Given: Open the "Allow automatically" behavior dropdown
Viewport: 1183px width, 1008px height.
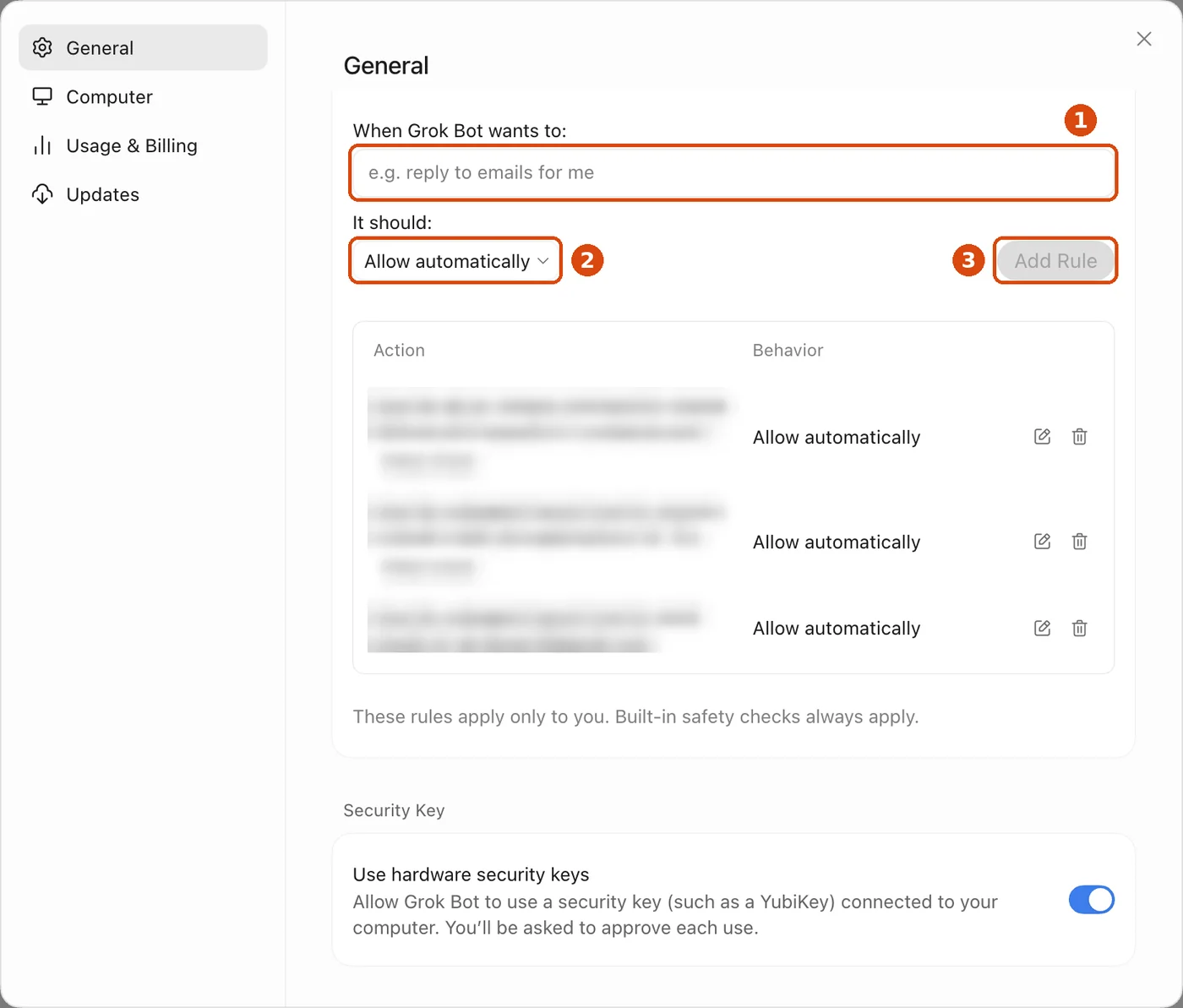Looking at the screenshot, I should click(455, 261).
